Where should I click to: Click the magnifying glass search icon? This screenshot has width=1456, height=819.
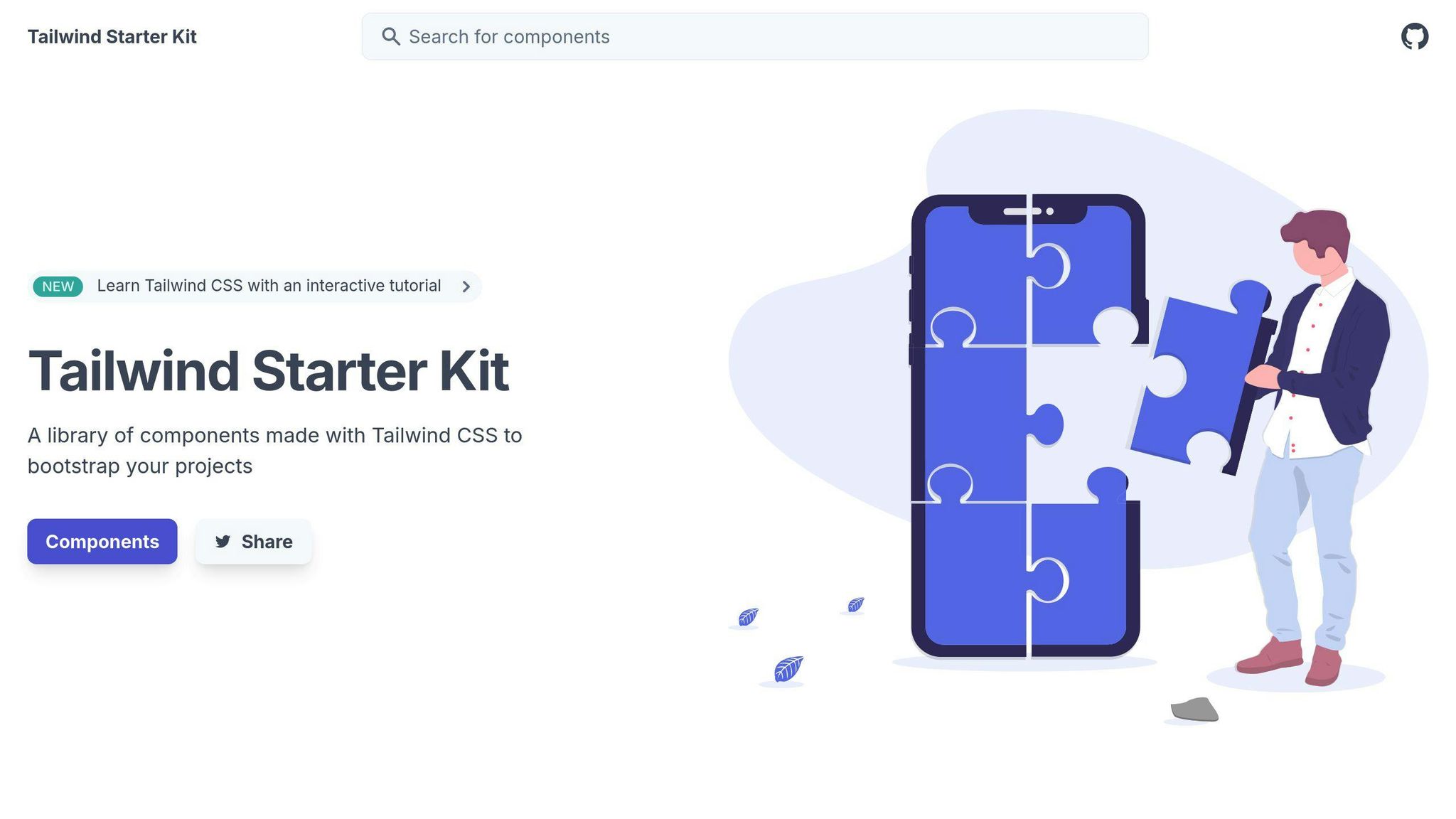pyautogui.click(x=390, y=36)
